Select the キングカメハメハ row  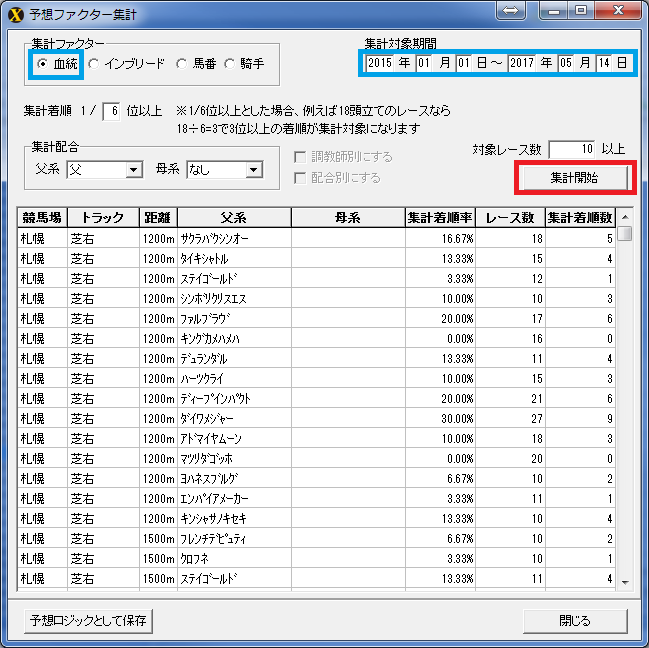[316, 338]
